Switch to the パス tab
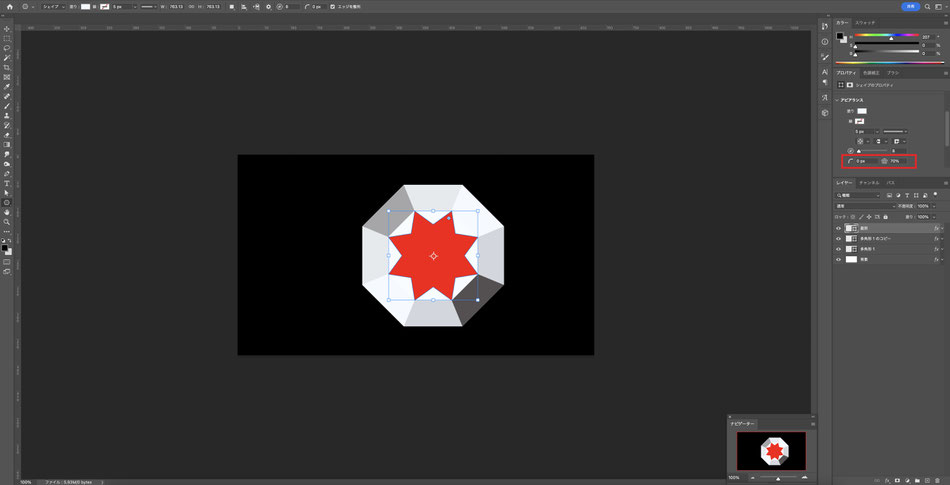Screen dimensions: 950x485 (891, 182)
